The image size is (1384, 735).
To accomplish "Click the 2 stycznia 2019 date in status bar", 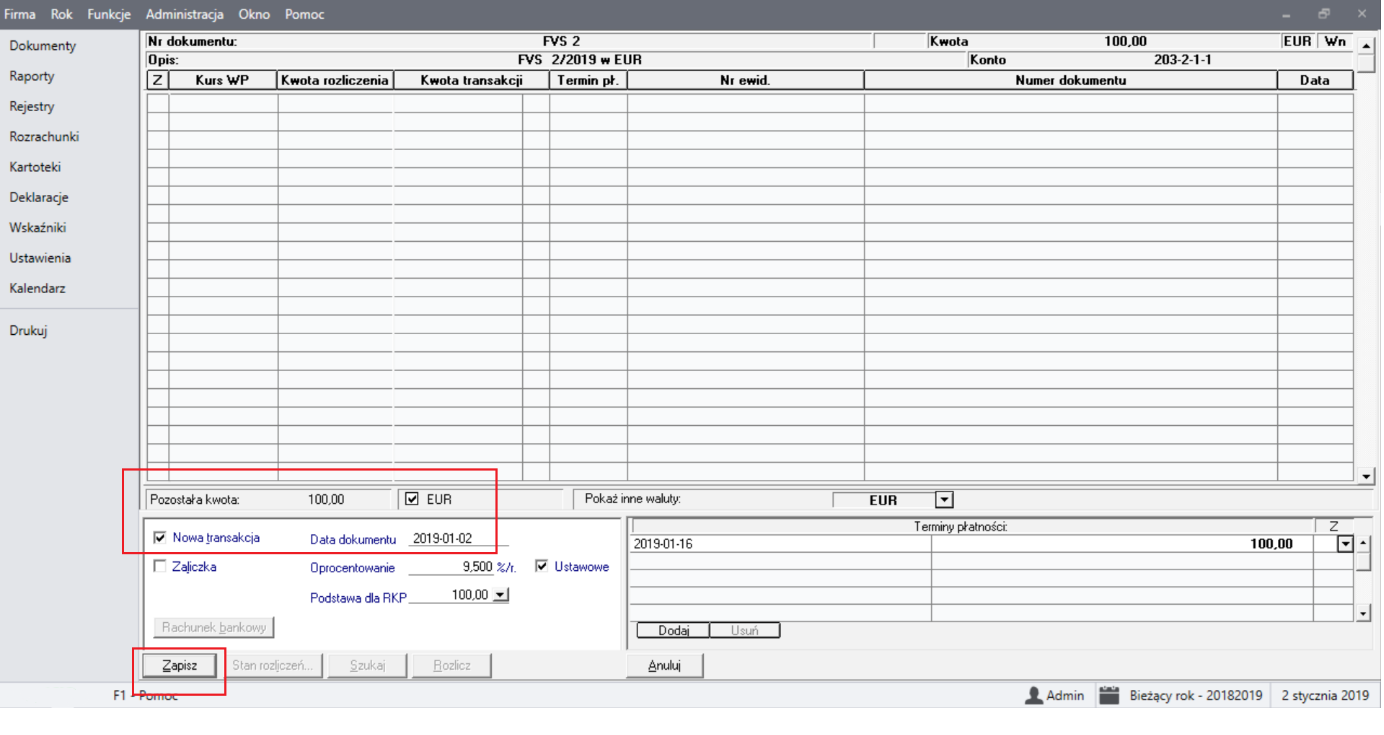I will tap(1325, 695).
